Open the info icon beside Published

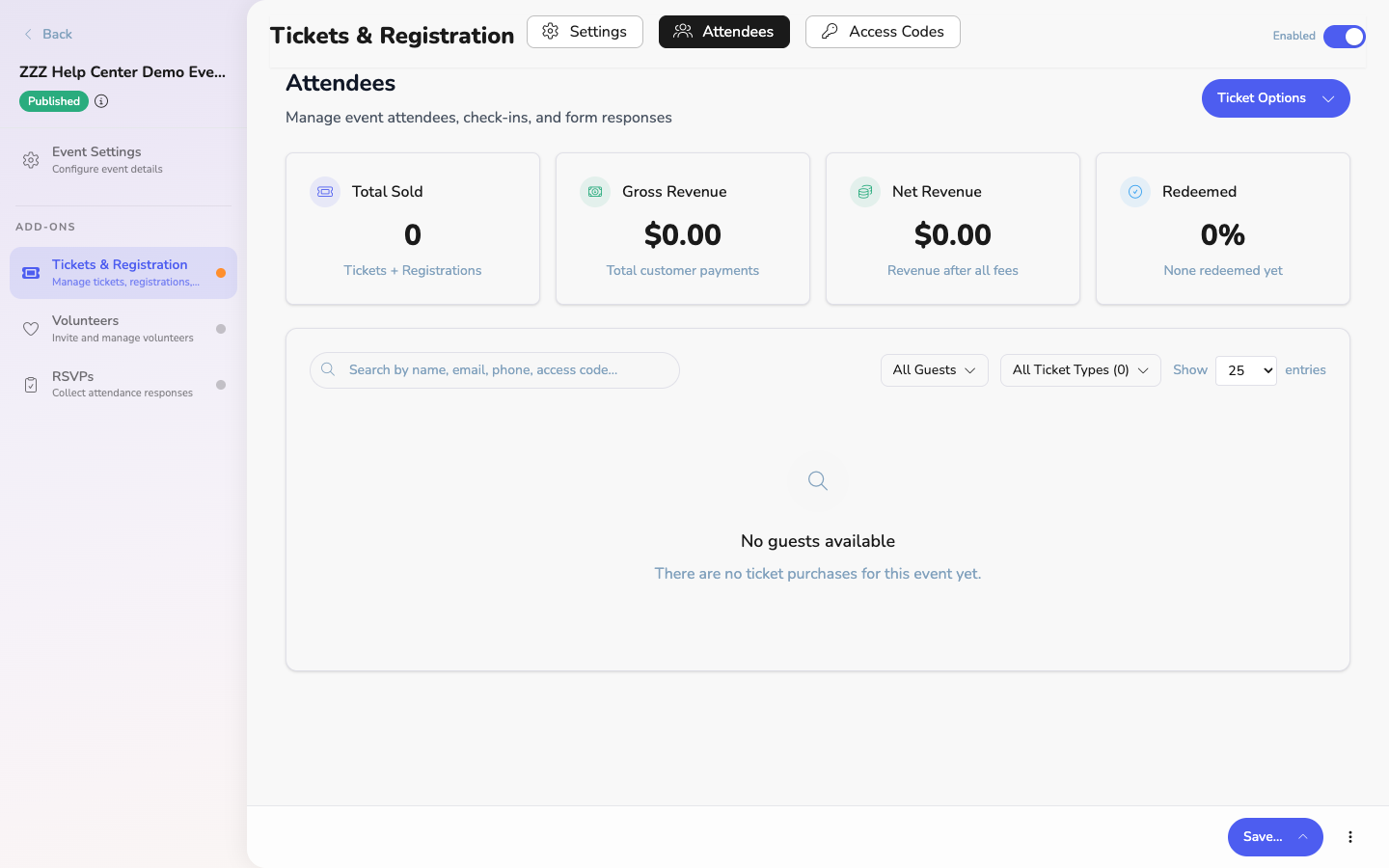[101, 101]
